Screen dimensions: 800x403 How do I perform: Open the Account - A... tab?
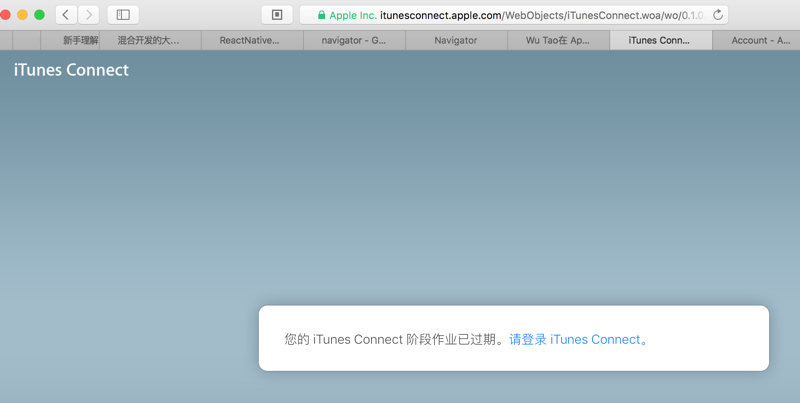tap(757, 40)
